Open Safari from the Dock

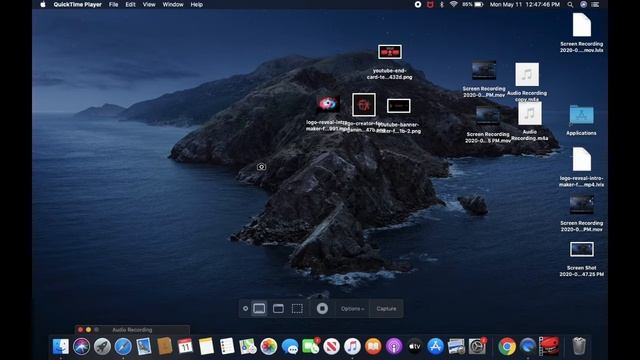[x=123, y=347]
